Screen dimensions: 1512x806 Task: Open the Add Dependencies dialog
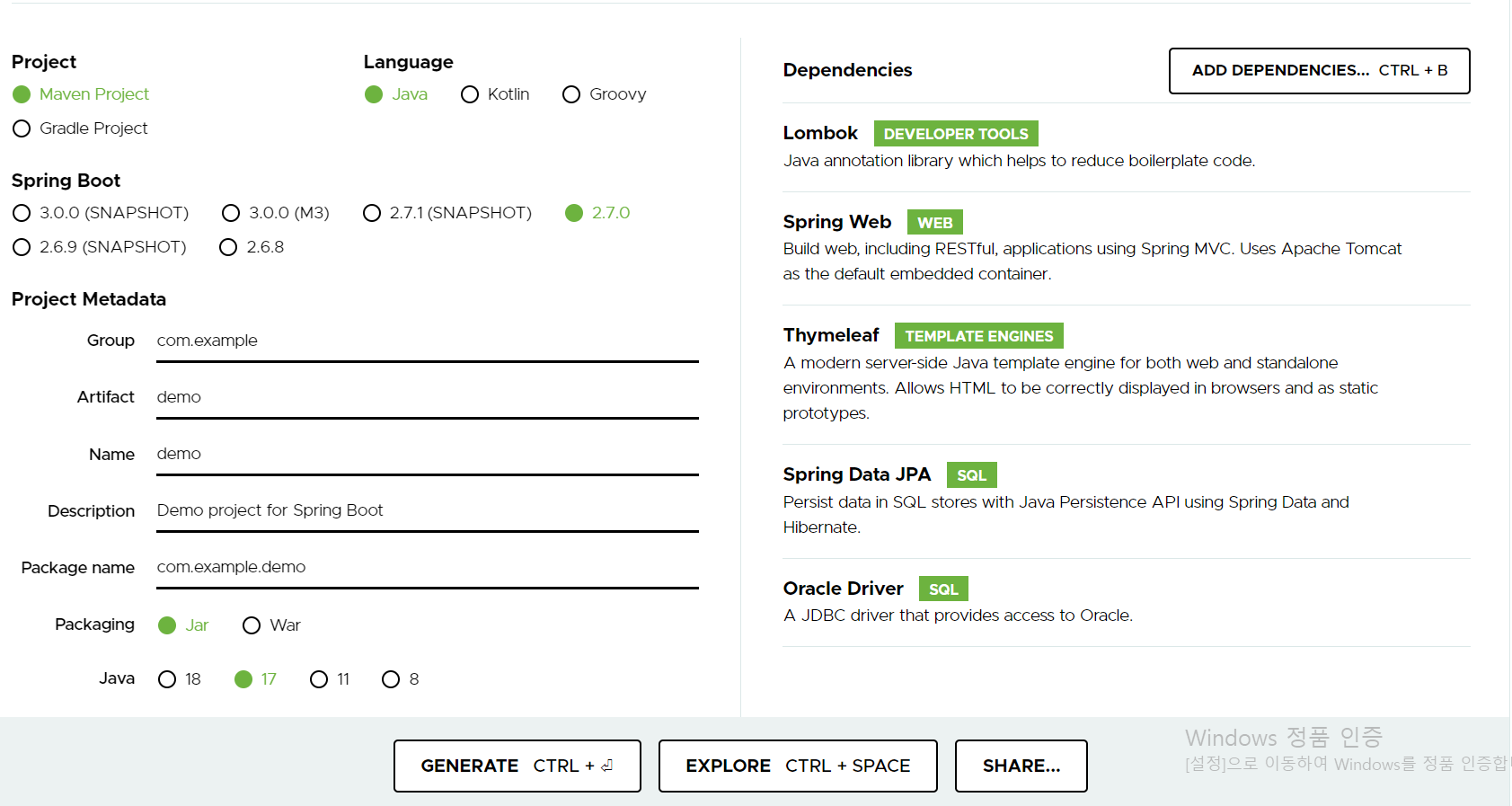[1319, 71]
